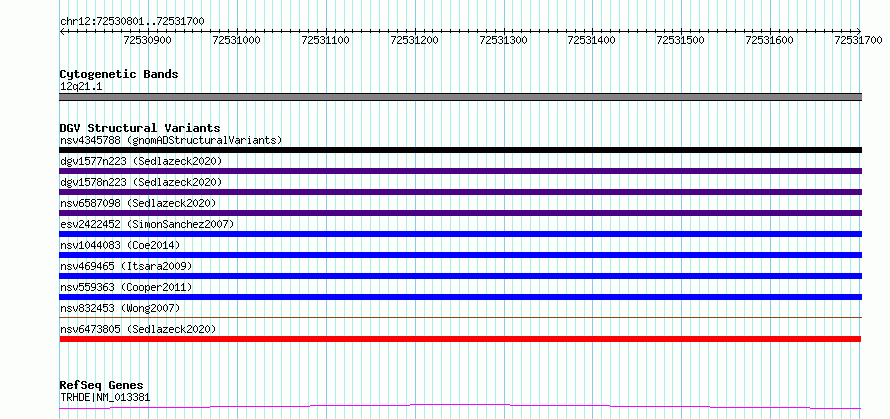Click ruler position 72530900
Image resolution: width=890 pixels, height=419 pixels.
147,40
